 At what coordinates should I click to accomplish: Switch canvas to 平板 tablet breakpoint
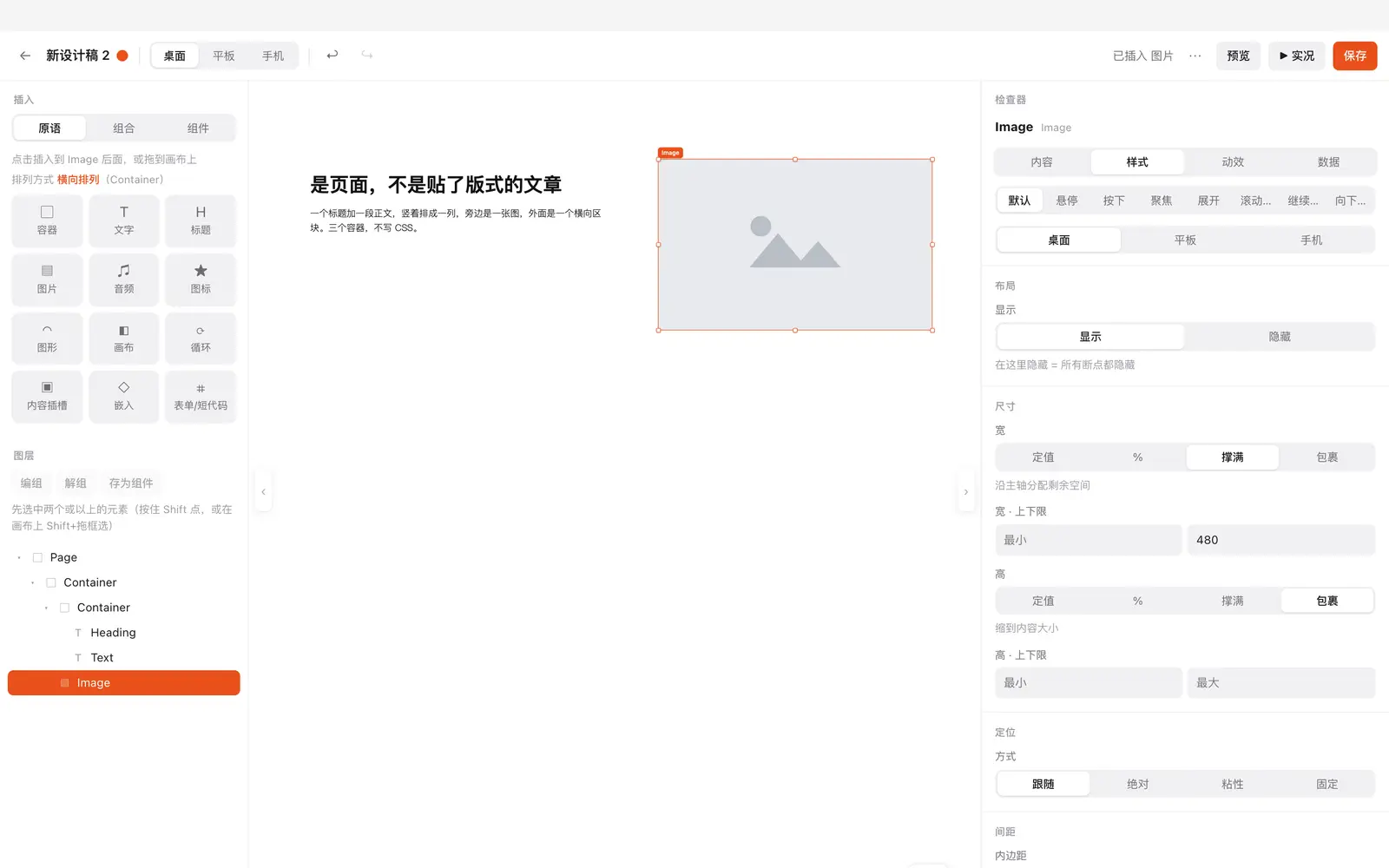tap(224, 56)
